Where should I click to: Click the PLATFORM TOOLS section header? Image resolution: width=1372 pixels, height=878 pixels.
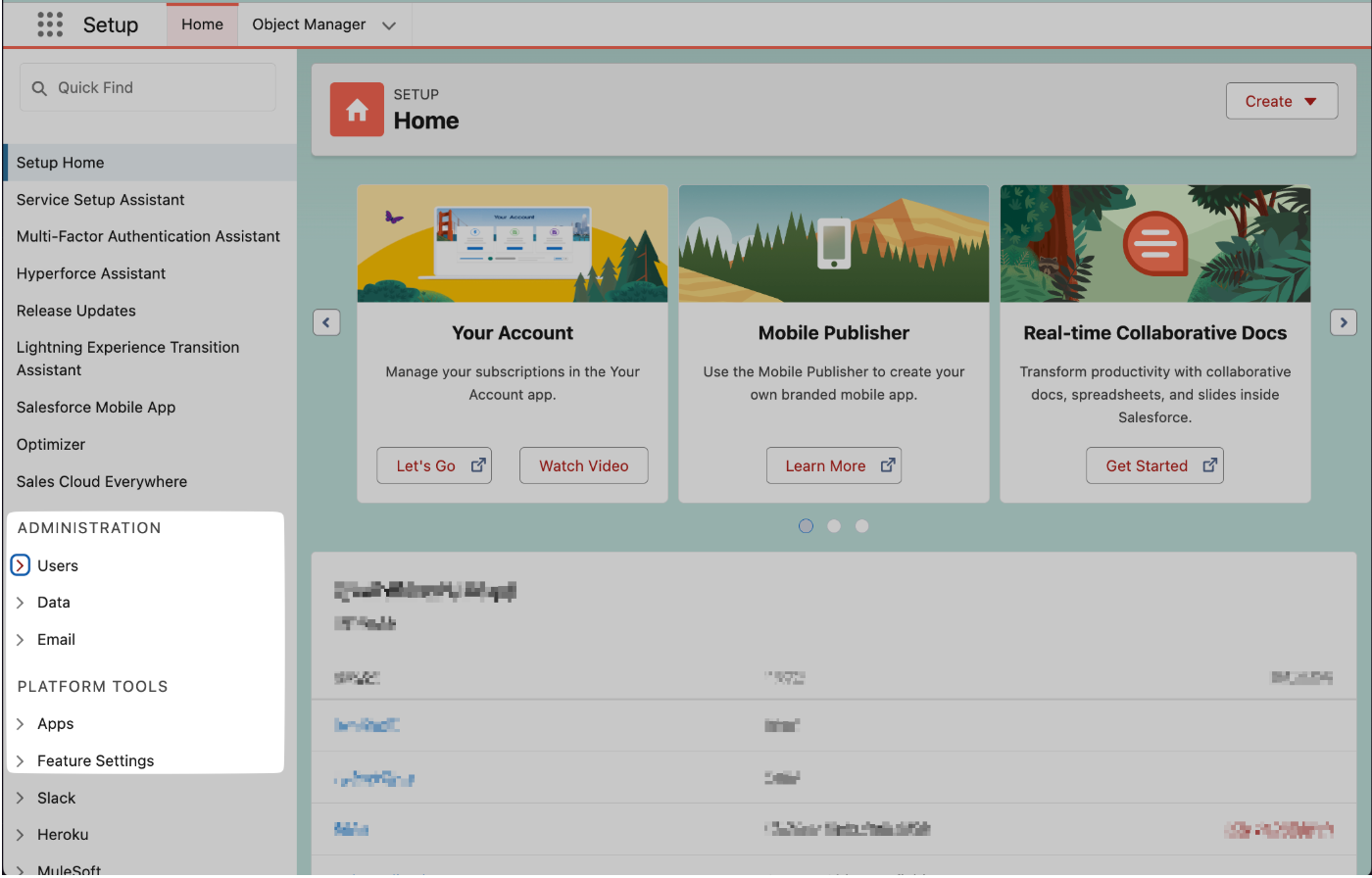93,687
